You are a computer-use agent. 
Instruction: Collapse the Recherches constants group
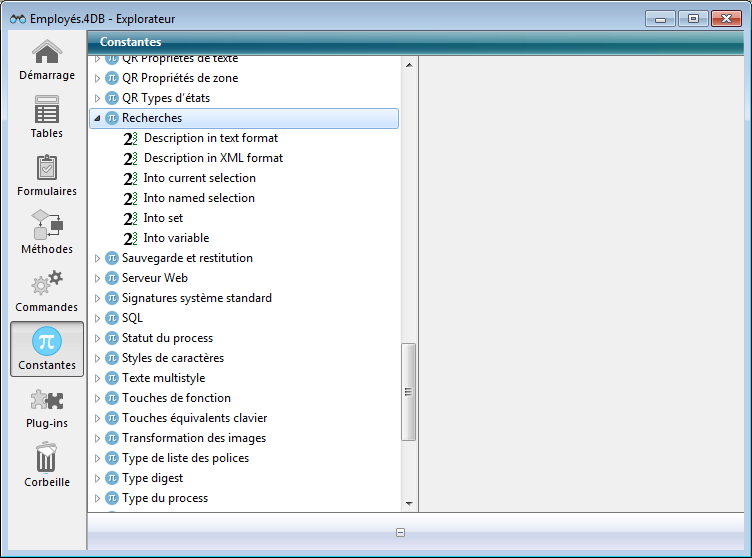[x=97, y=118]
